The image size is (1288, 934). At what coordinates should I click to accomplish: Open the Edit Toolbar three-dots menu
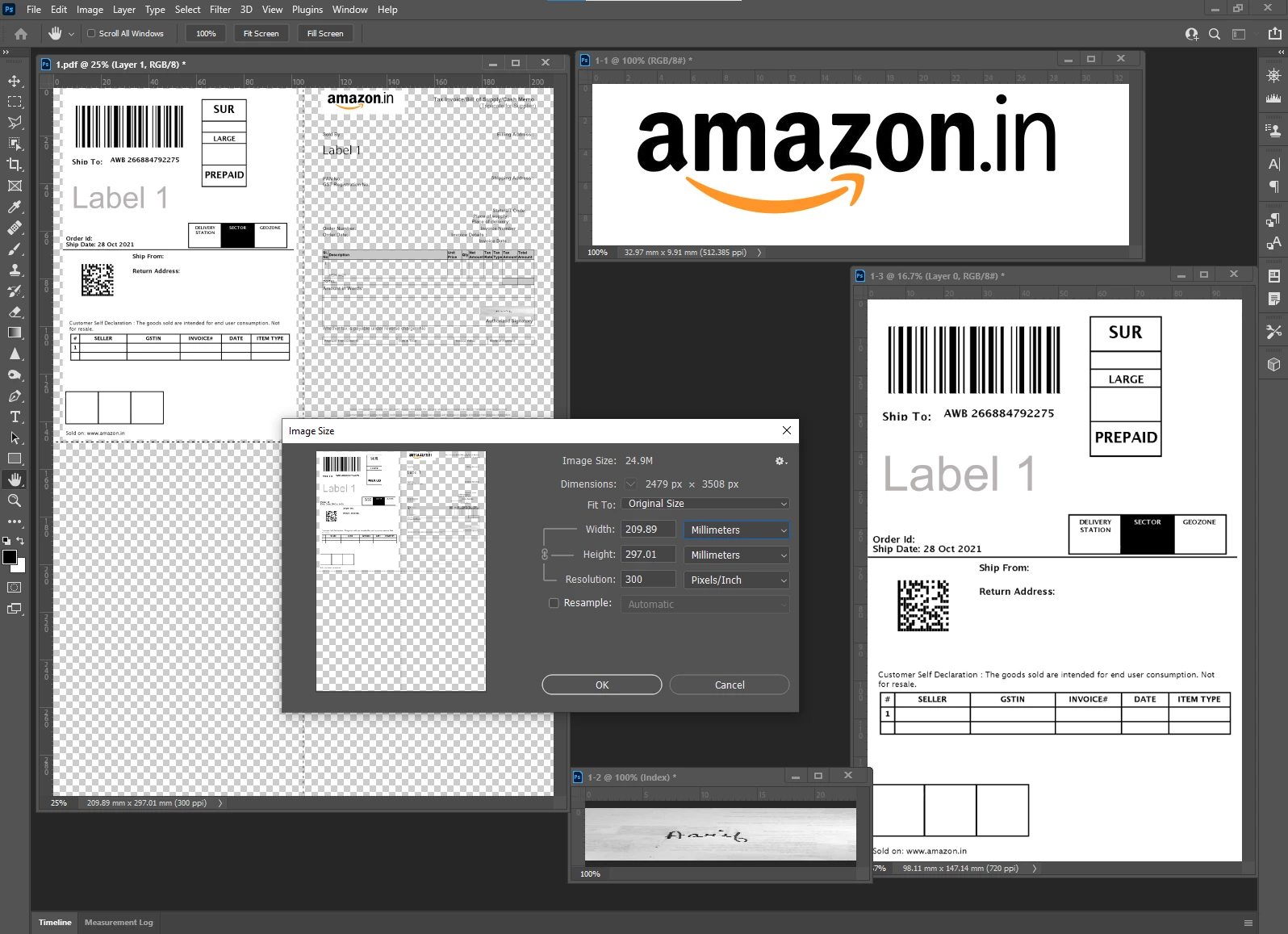click(x=15, y=521)
